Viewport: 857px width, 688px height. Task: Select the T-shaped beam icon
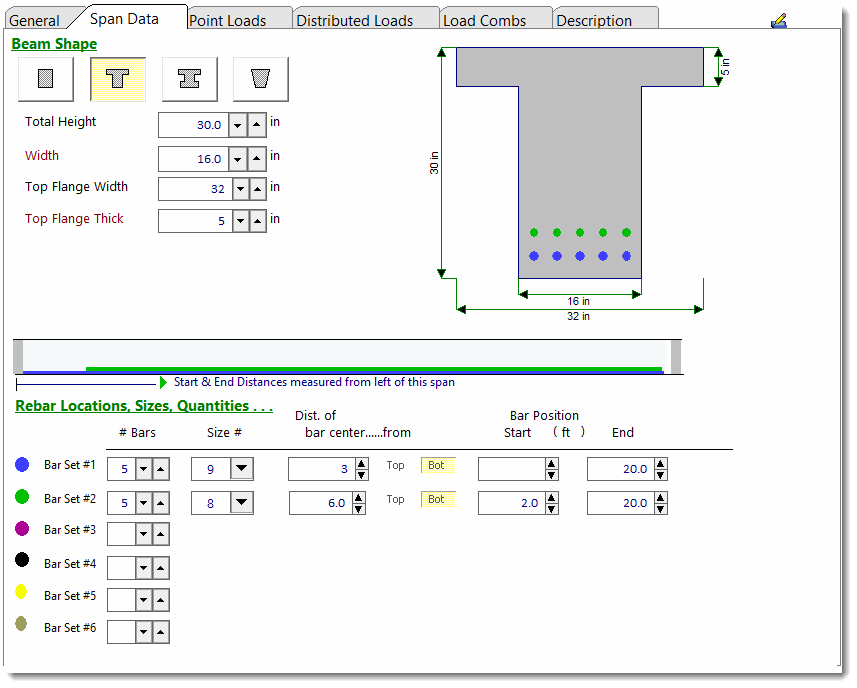click(118, 79)
